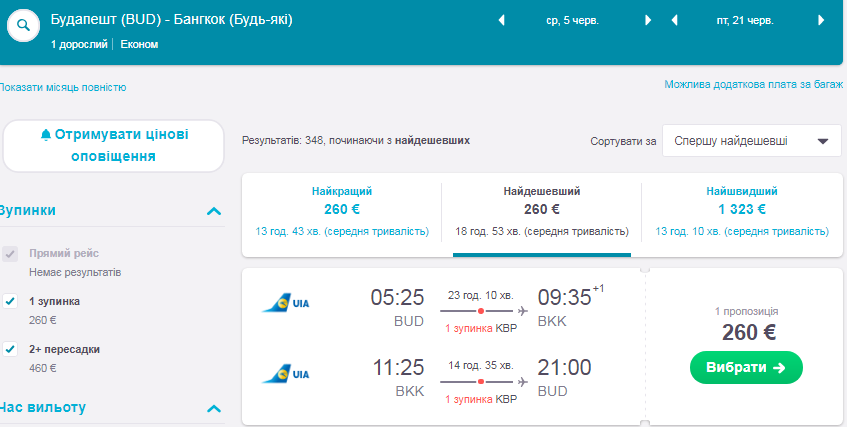Click the airplane icon on outbound flight
This screenshot has height=427, width=847.
pos(522,310)
